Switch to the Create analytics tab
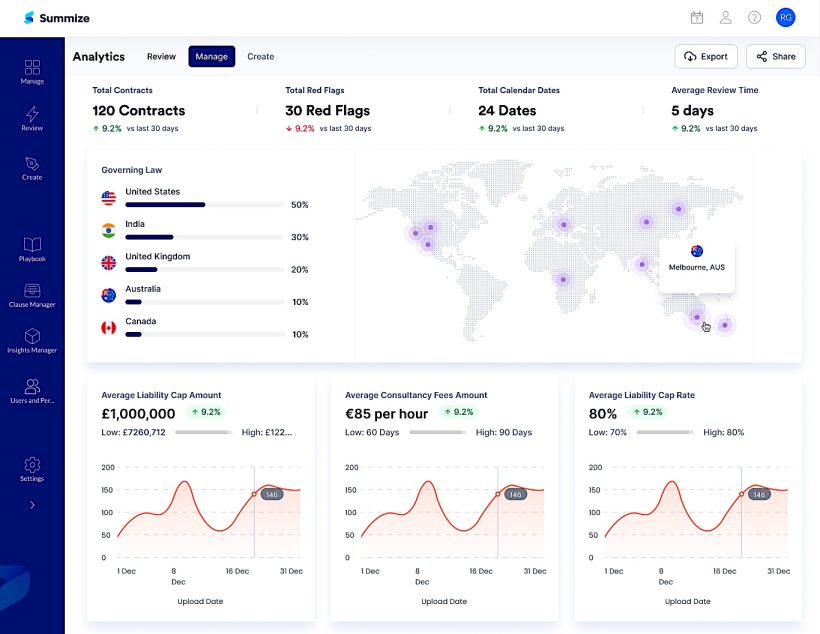Viewport: 820px width, 634px height. tap(260, 56)
